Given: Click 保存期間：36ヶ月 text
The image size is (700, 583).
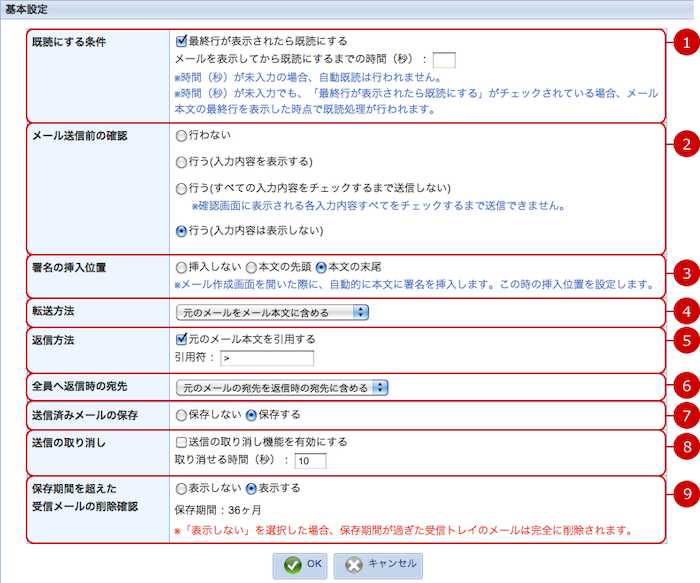Looking at the screenshot, I should [218, 510].
